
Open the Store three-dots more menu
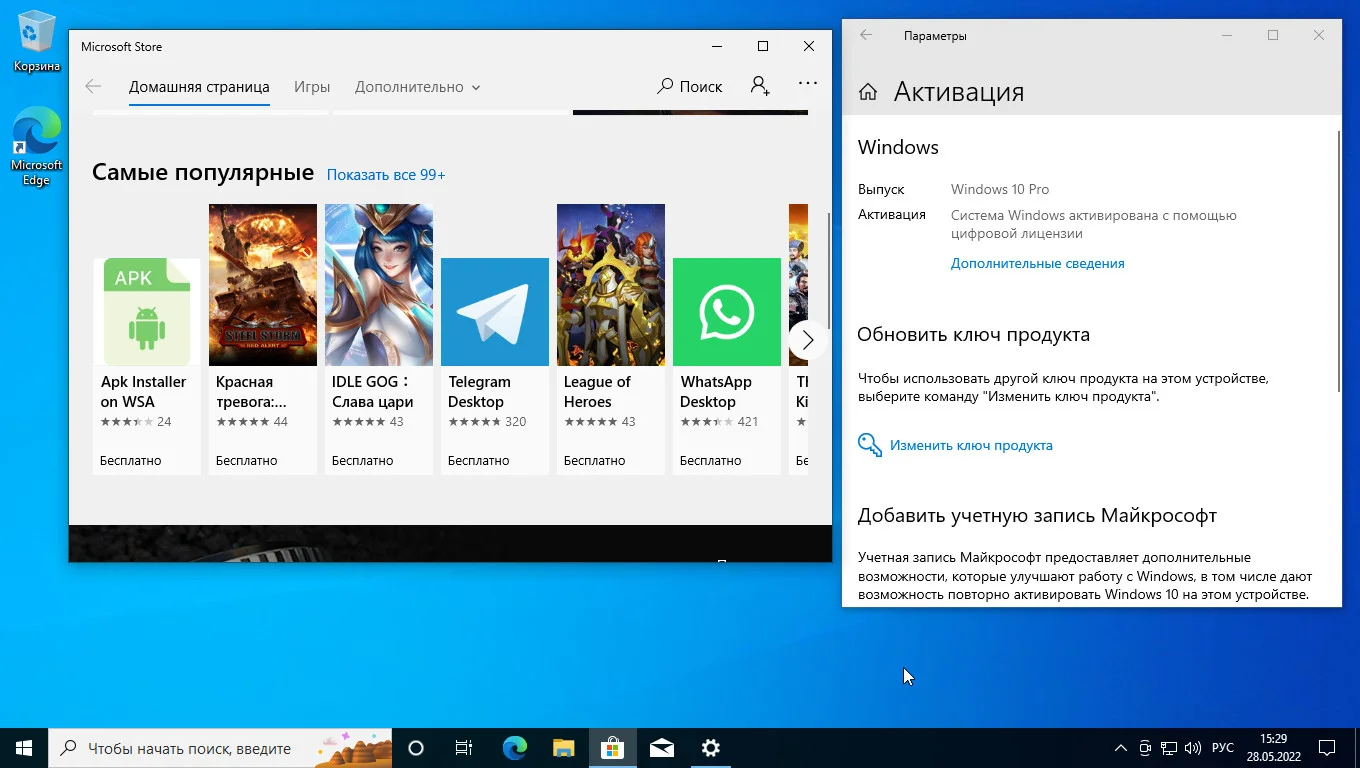[808, 85]
